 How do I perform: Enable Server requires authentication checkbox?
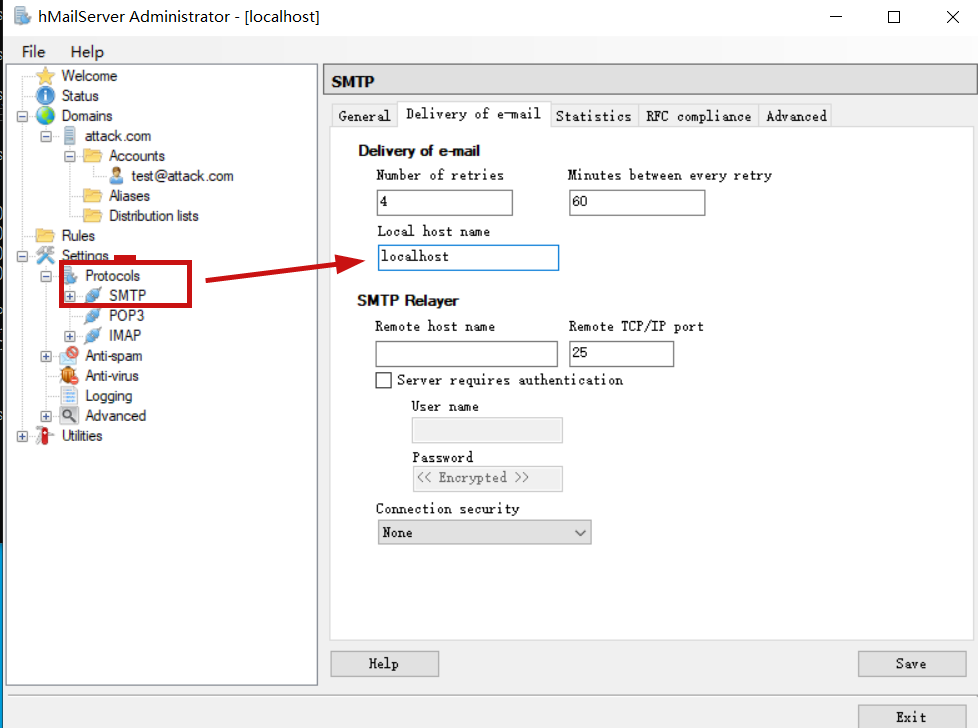click(x=383, y=380)
